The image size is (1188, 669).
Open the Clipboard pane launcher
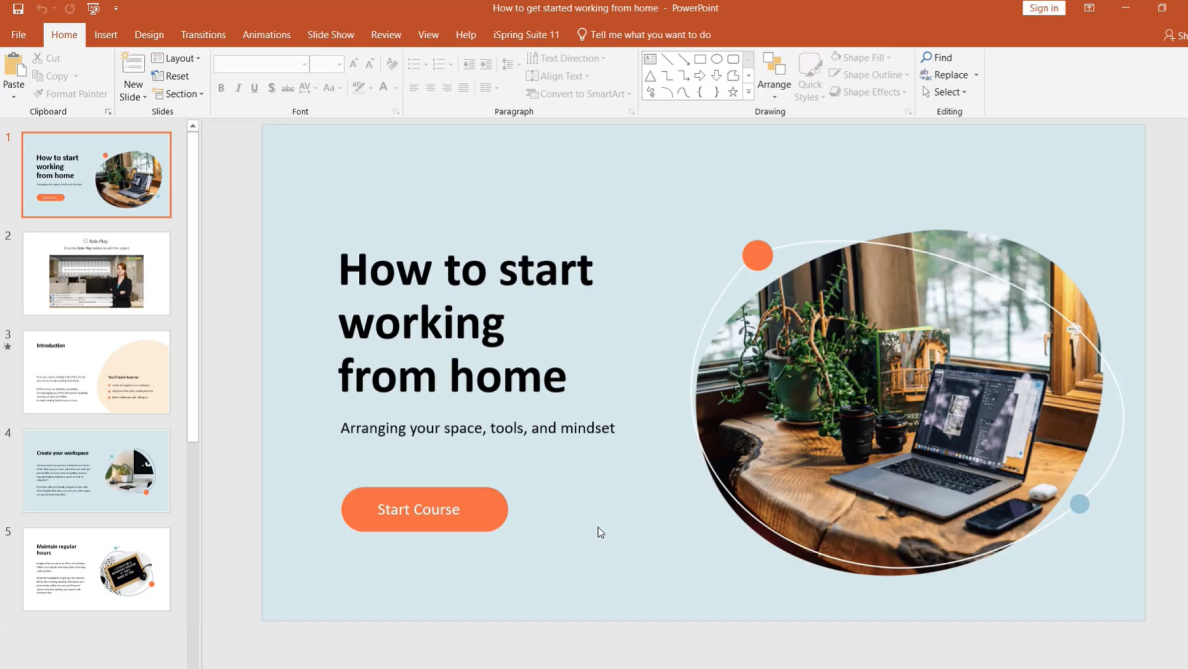[x=108, y=112]
